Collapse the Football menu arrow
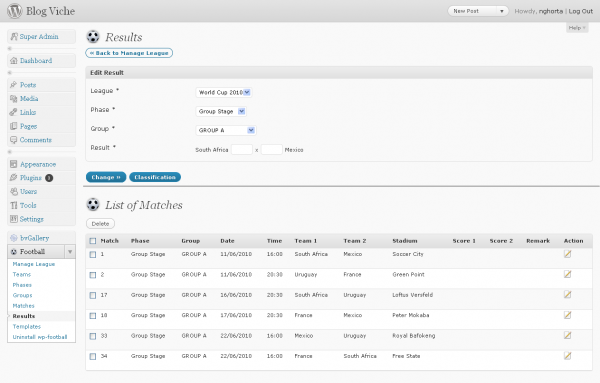This screenshot has height=383, width=600. (x=70, y=251)
